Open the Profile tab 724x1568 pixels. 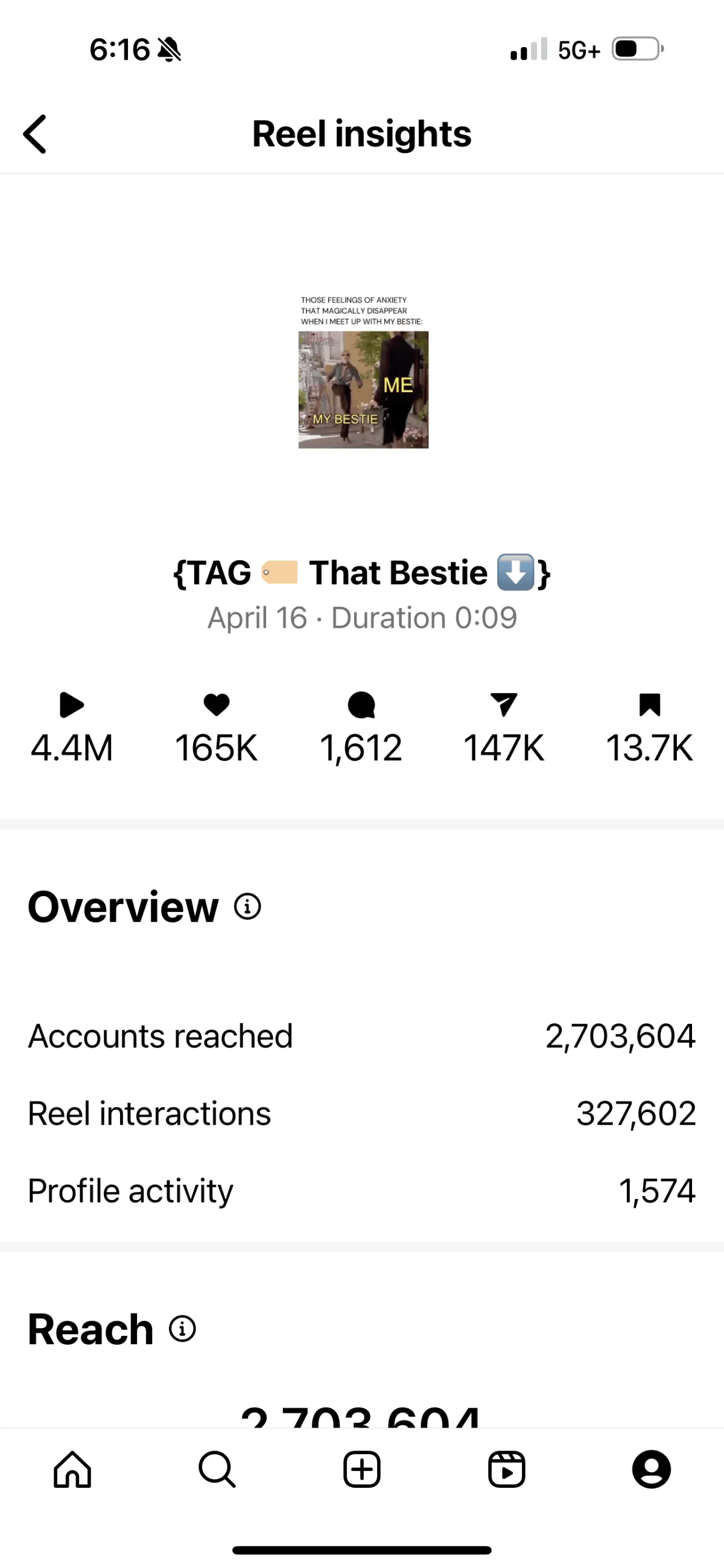coord(651,1469)
